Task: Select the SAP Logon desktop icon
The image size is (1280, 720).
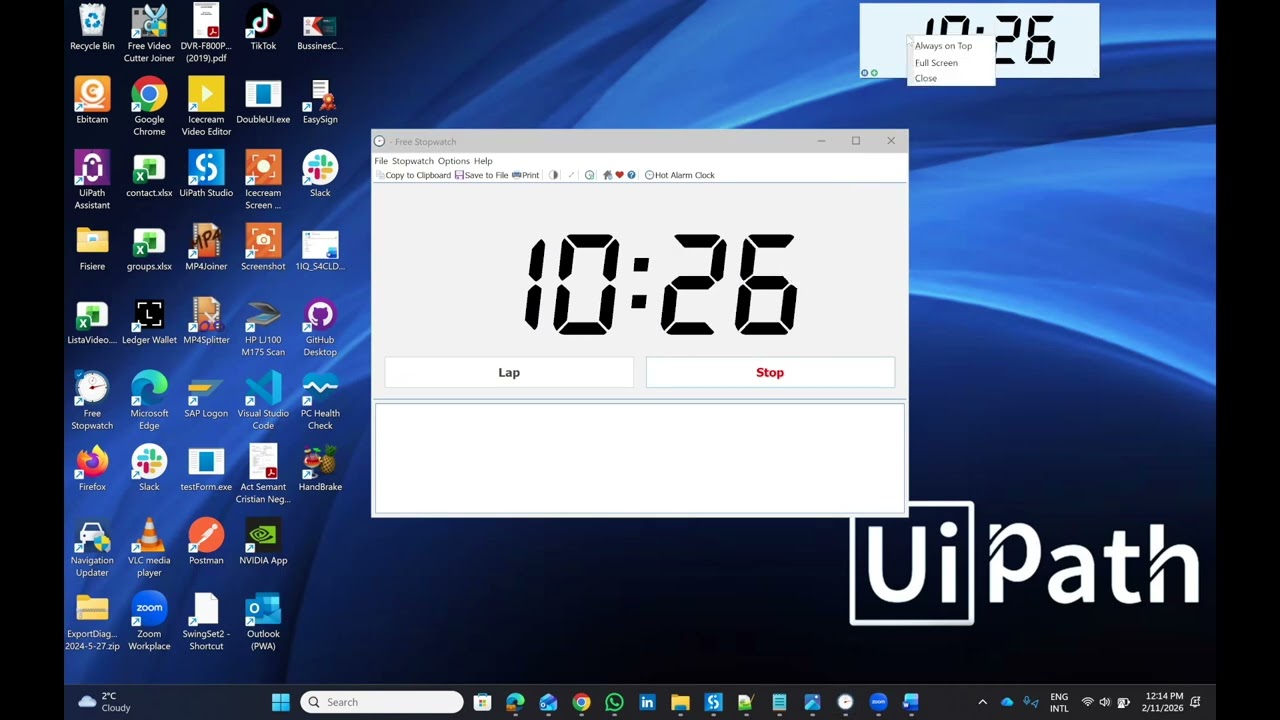Action: [x=206, y=395]
